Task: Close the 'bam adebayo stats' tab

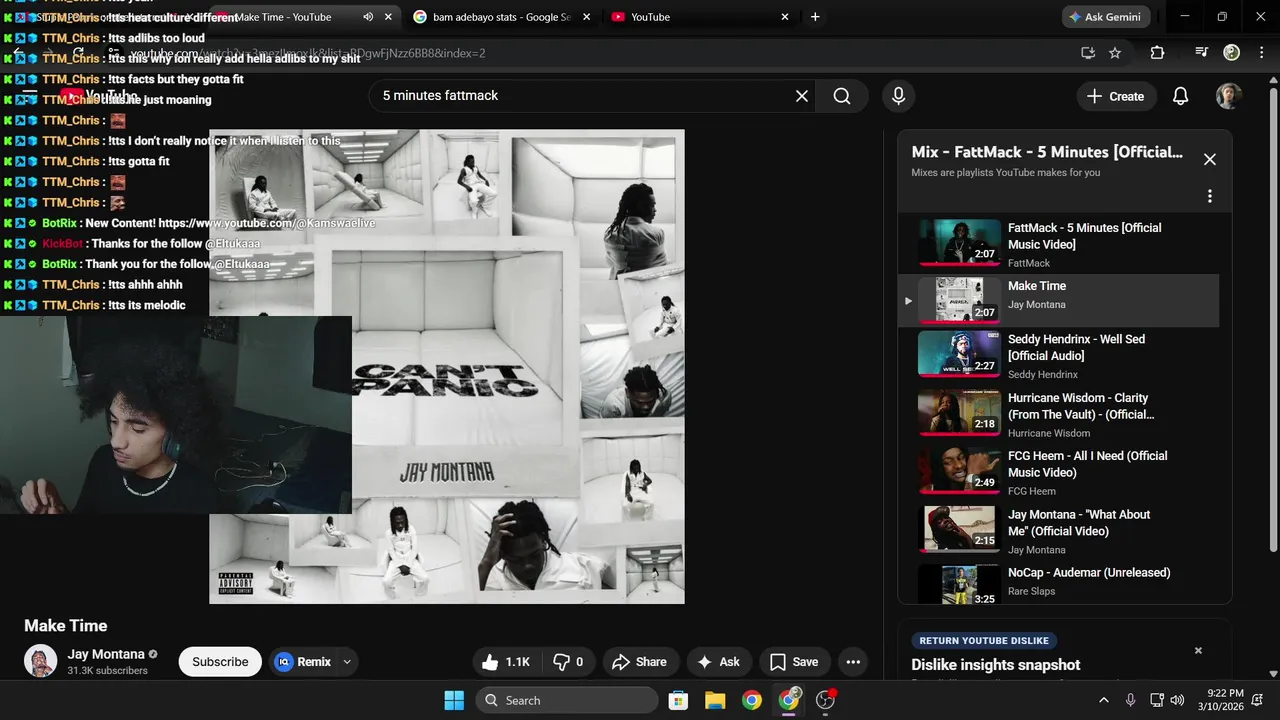Action: pyautogui.click(x=586, y=17)
